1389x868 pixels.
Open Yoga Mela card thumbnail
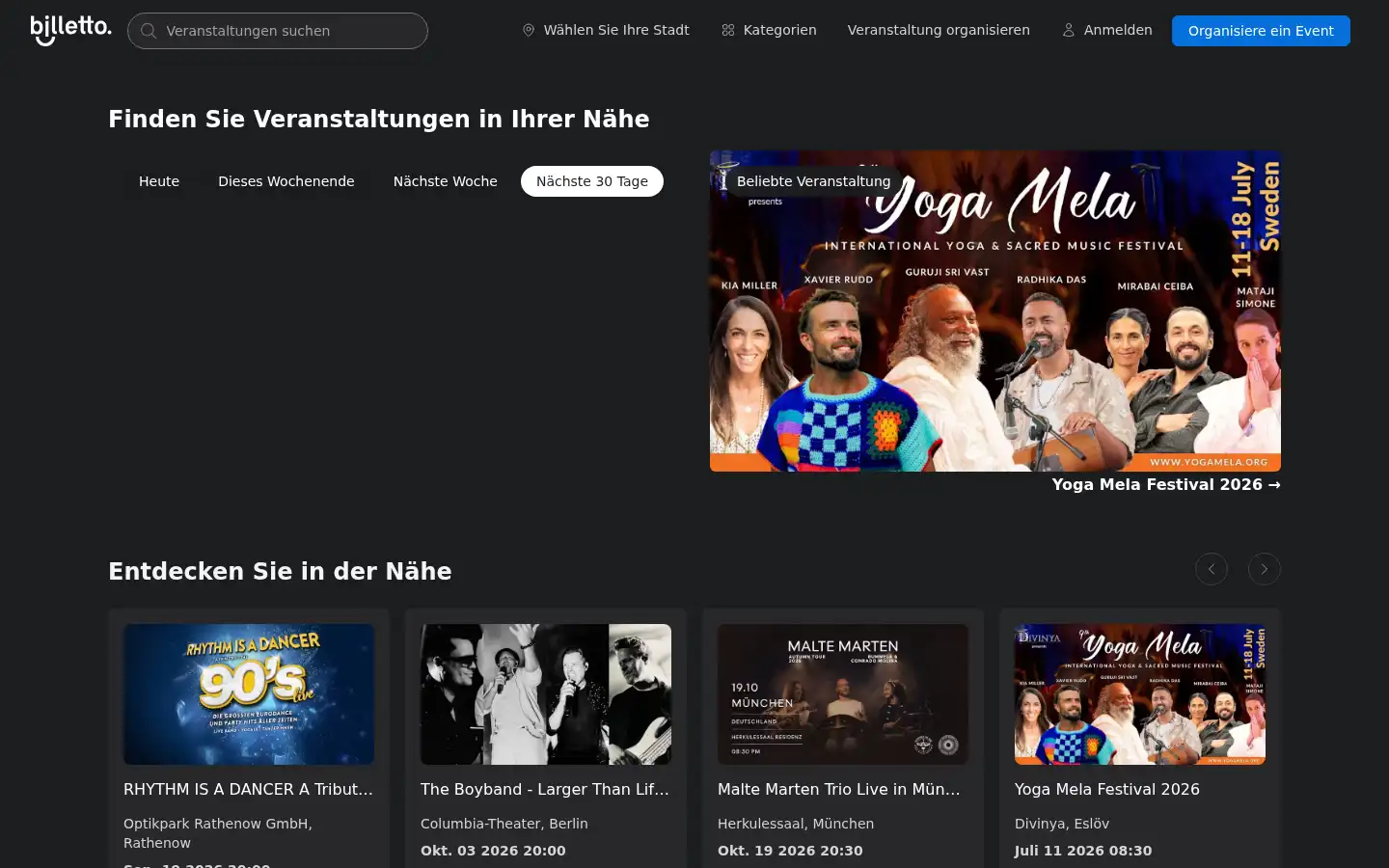1140,694
